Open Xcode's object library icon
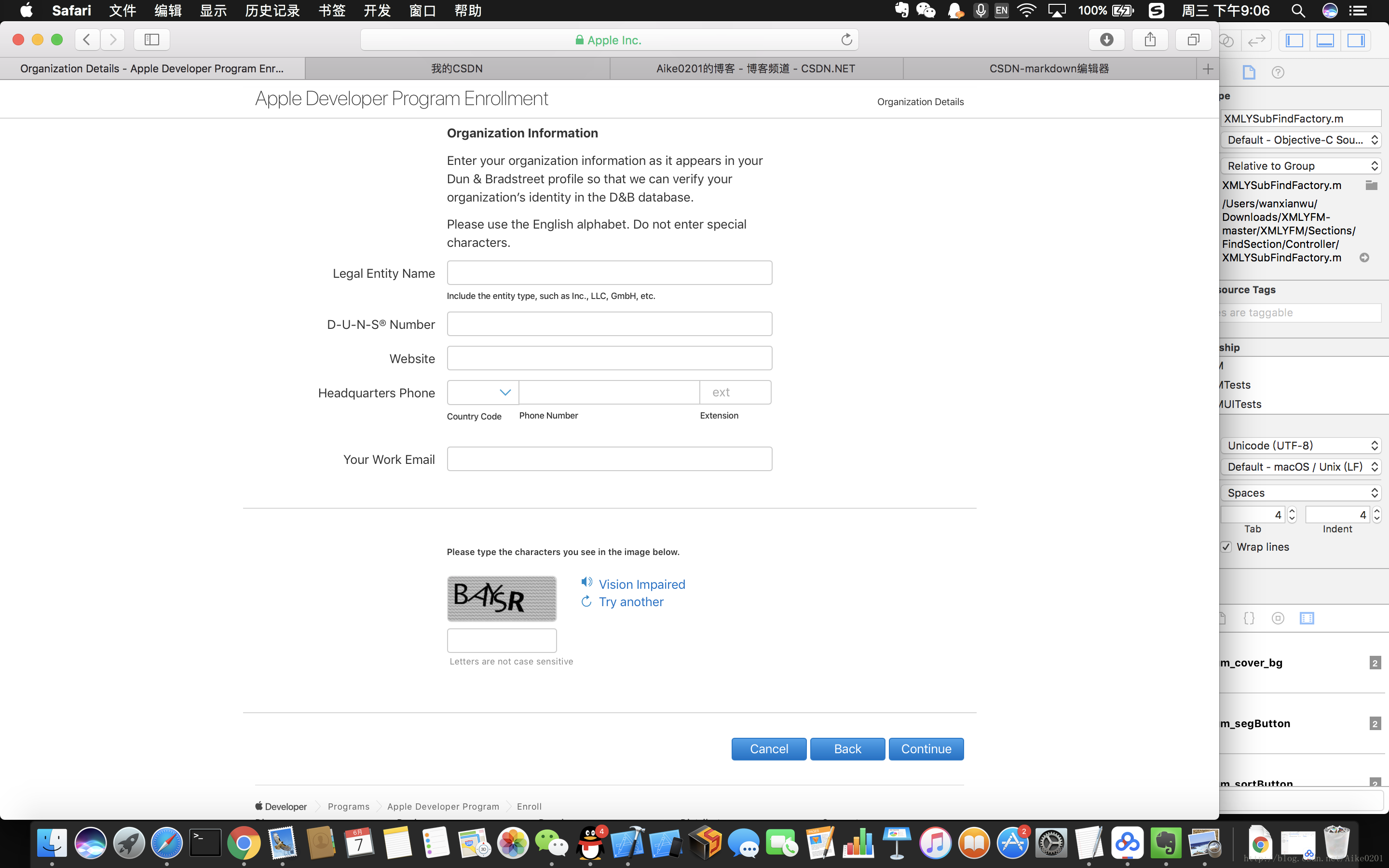Image resolution: width=1389 pixels, height=868 pixels. tap(1278, 618)
